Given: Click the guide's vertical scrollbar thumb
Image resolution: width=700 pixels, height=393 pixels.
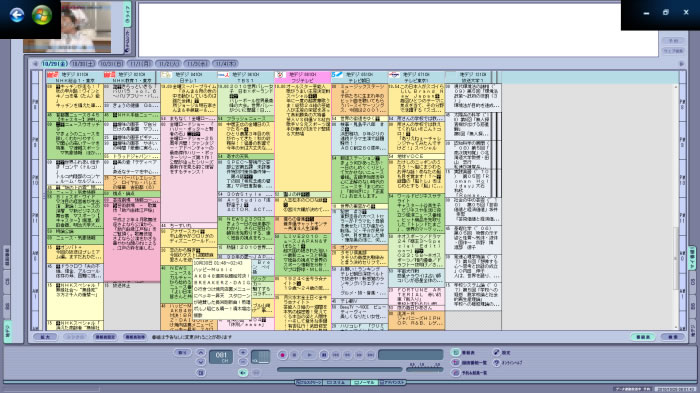Looking at the screenshot, I should 675,257.
